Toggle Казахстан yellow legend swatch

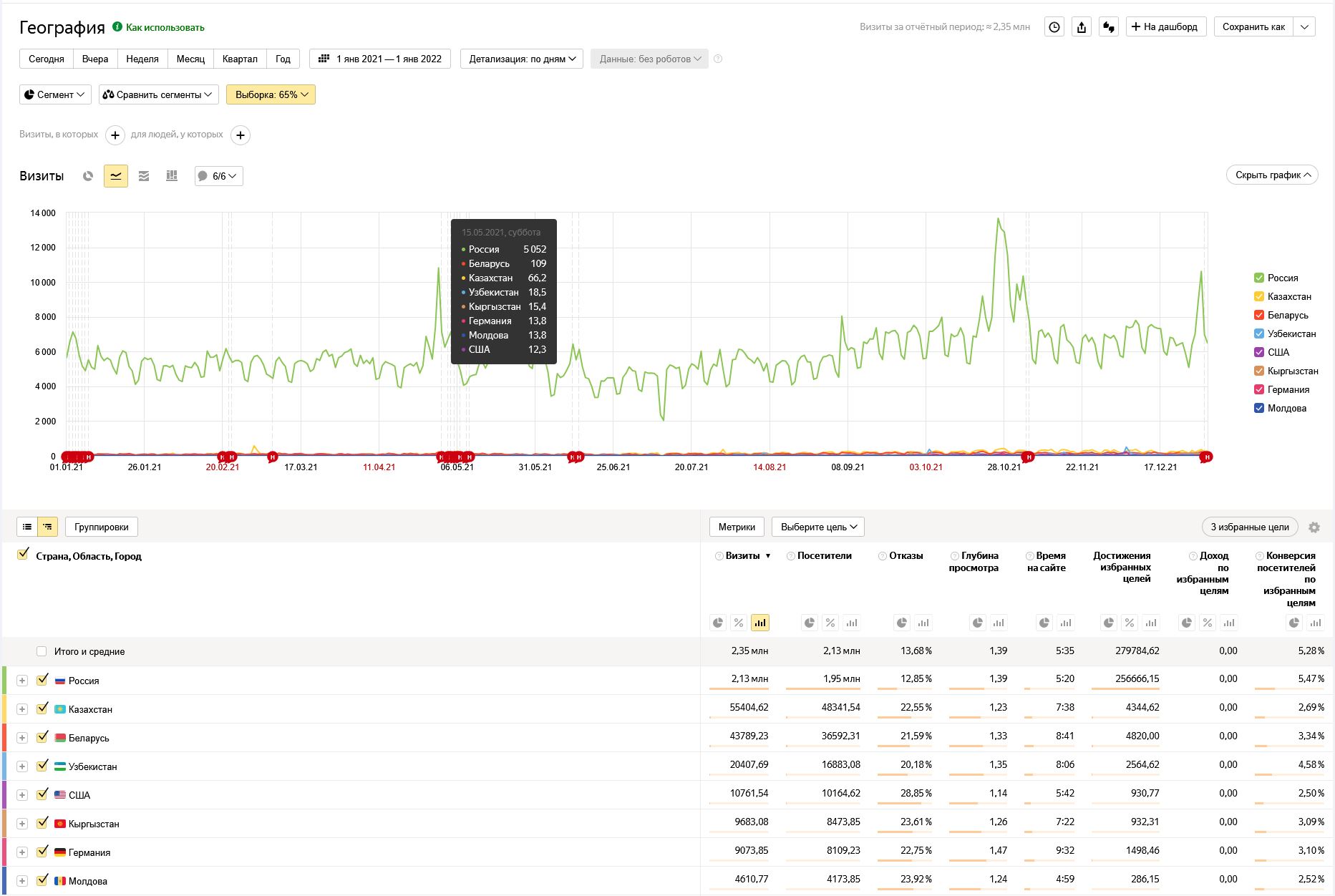tap(1259, 296)
